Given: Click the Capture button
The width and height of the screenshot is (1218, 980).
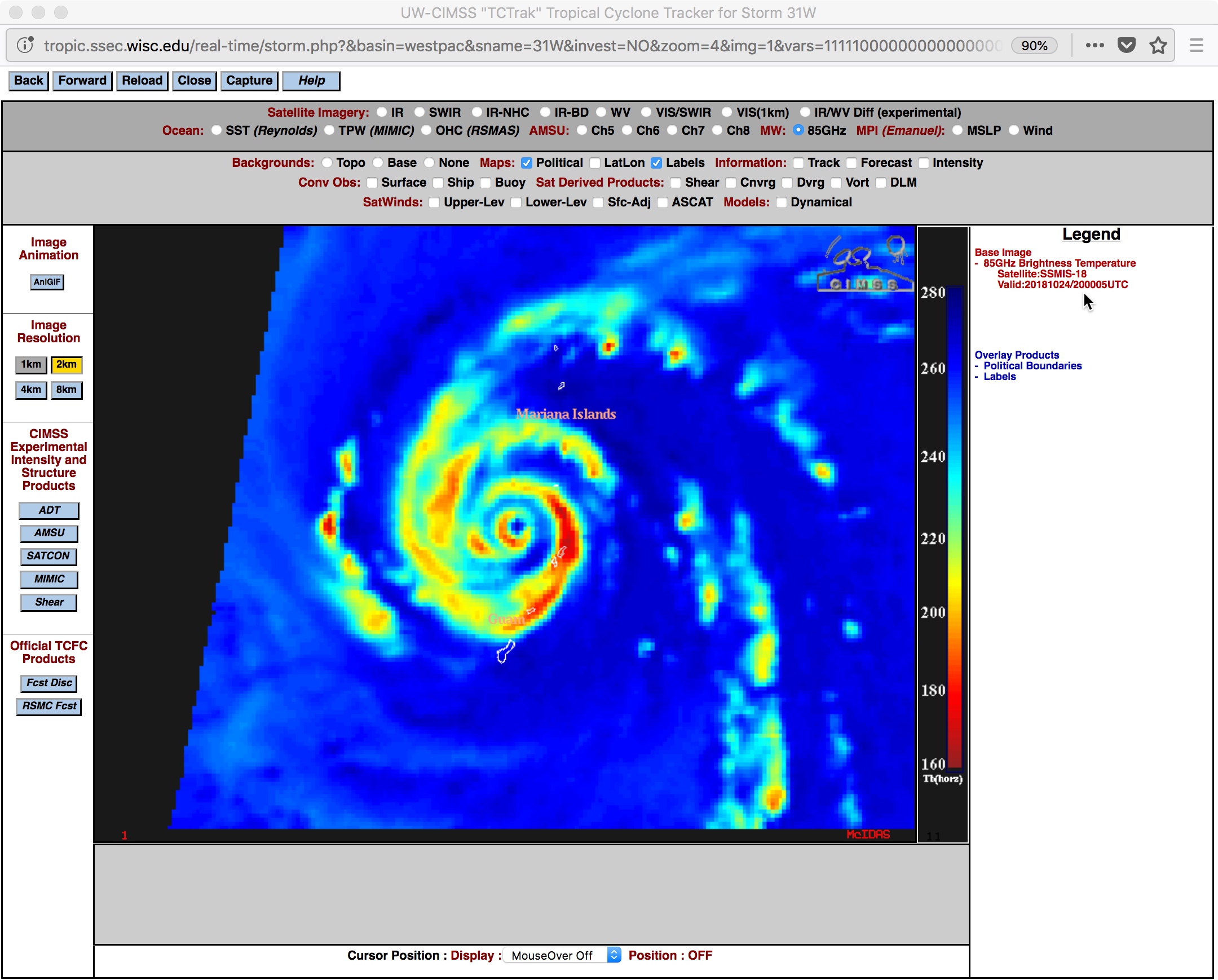Looking at the screenshot, I should [249, 81].
